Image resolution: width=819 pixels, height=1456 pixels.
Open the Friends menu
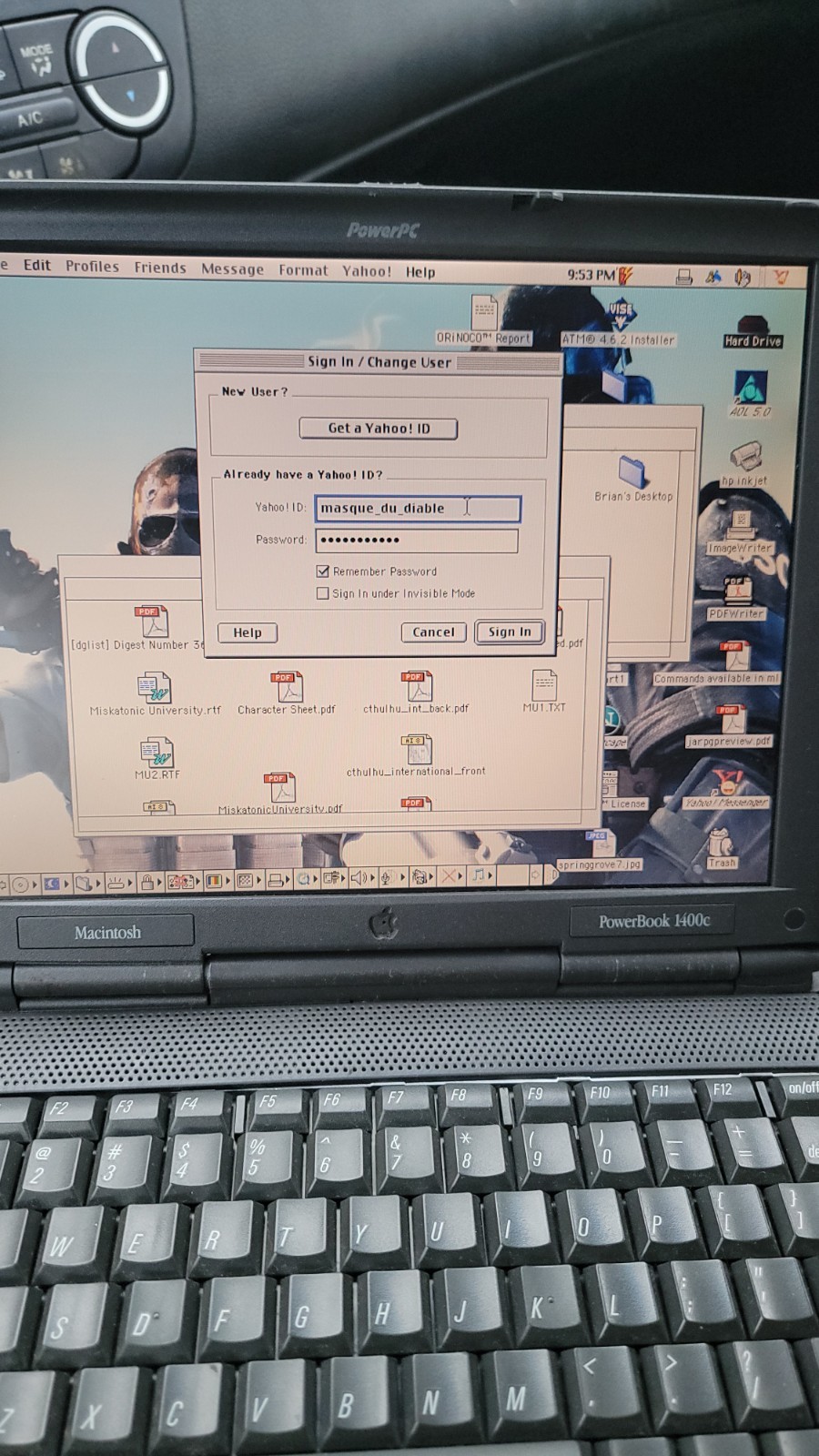[160, 268]
